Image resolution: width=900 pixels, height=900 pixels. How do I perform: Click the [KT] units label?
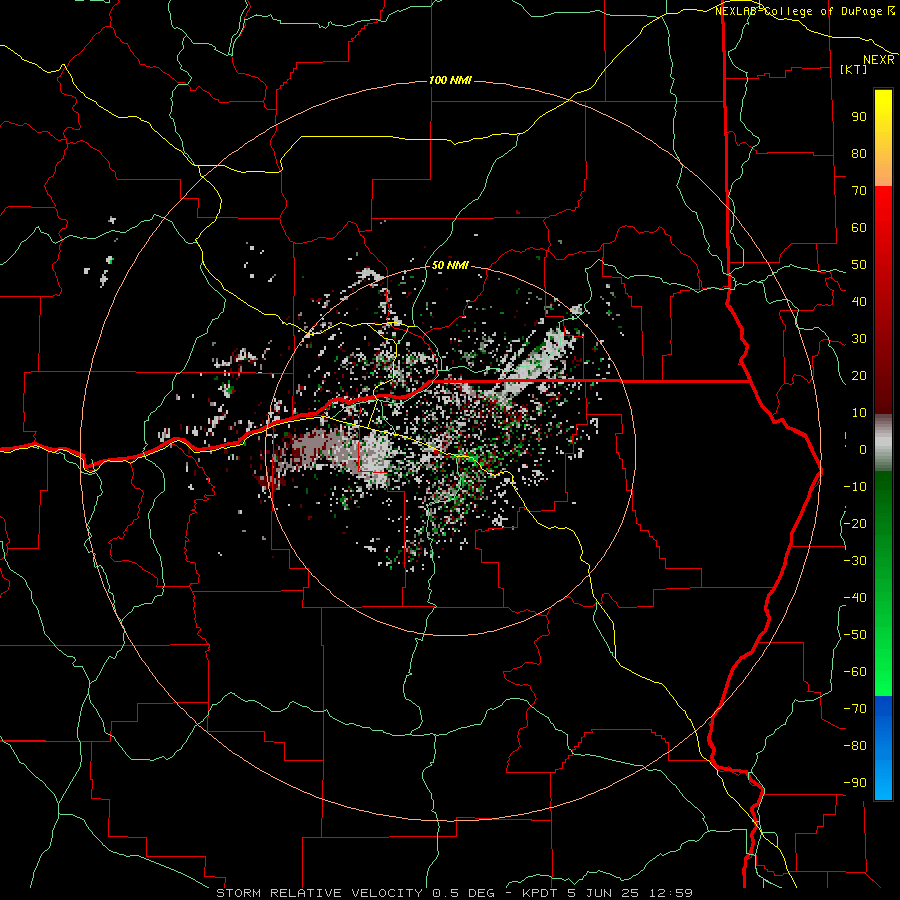pyautogui.click(x=853, y=69)
